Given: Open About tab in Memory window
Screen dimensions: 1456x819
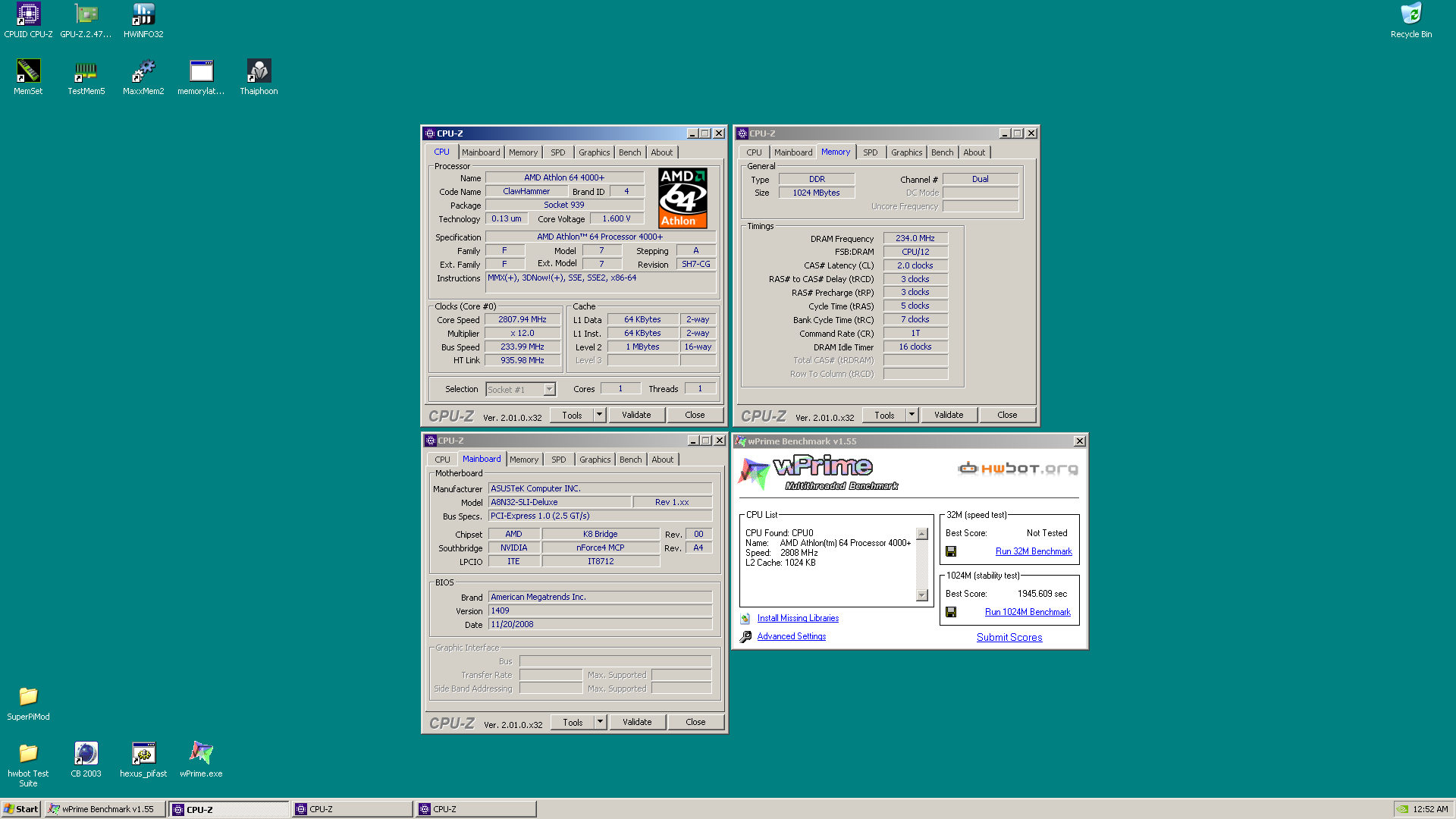Looking at the screenshot, I should 974,152.
